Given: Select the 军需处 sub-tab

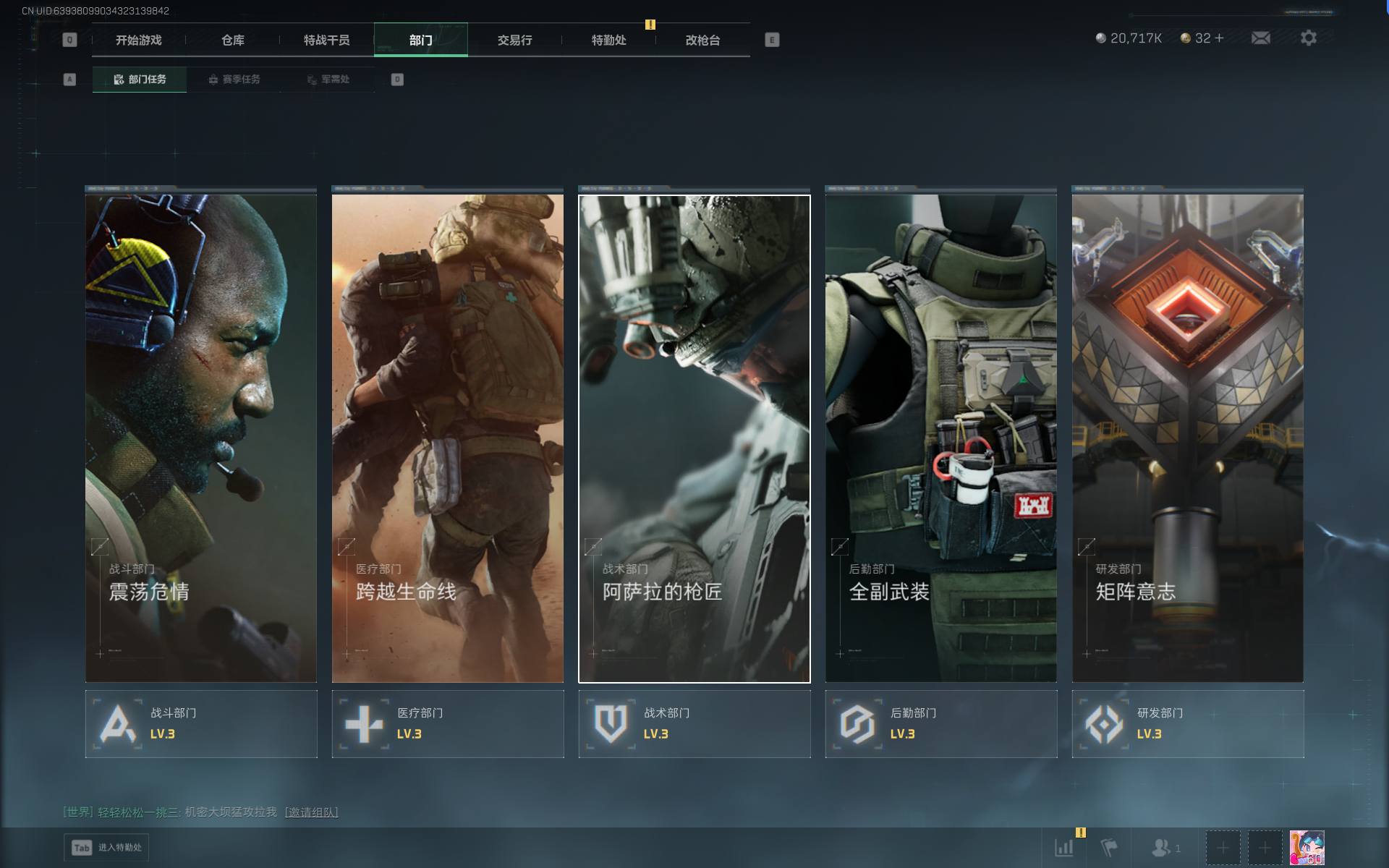Looking at the screenshot, I should click(x=328, y=80).
